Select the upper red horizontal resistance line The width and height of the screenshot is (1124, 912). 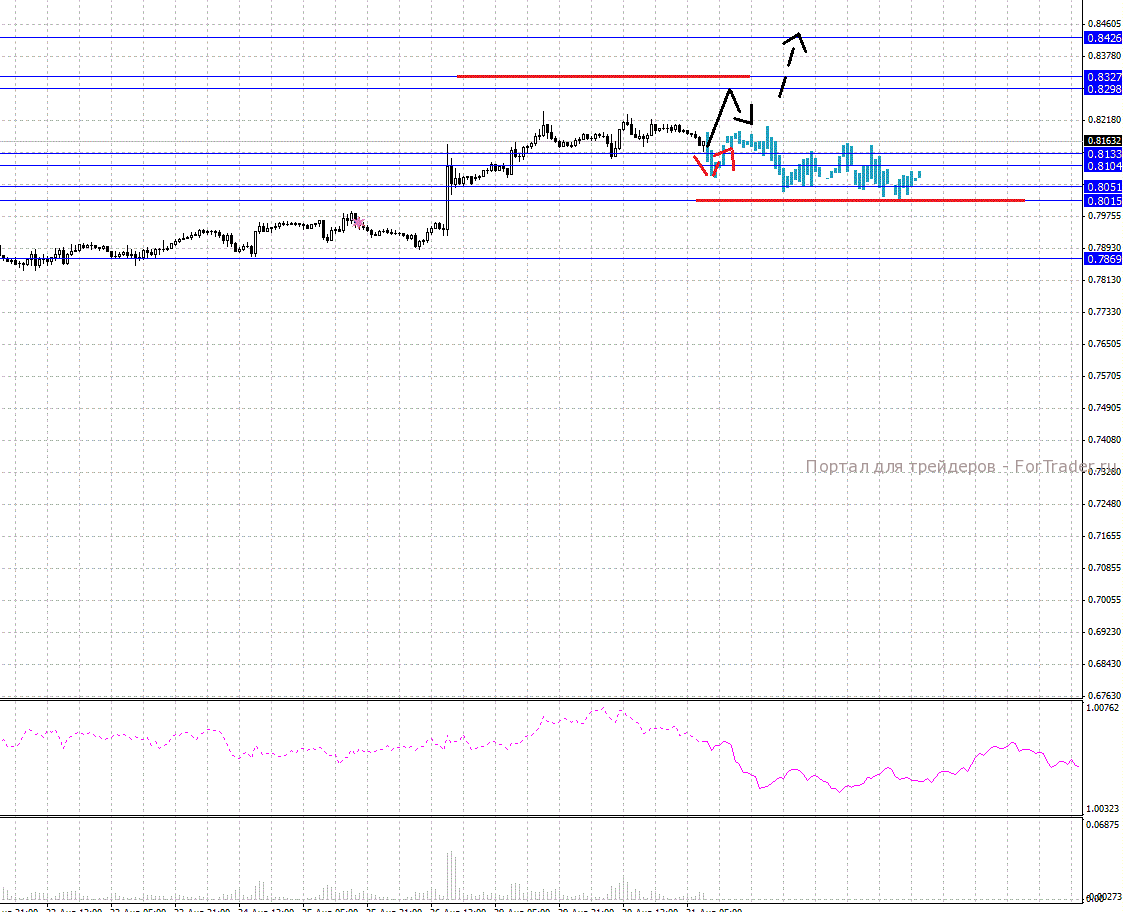click(x=600, y=76)
